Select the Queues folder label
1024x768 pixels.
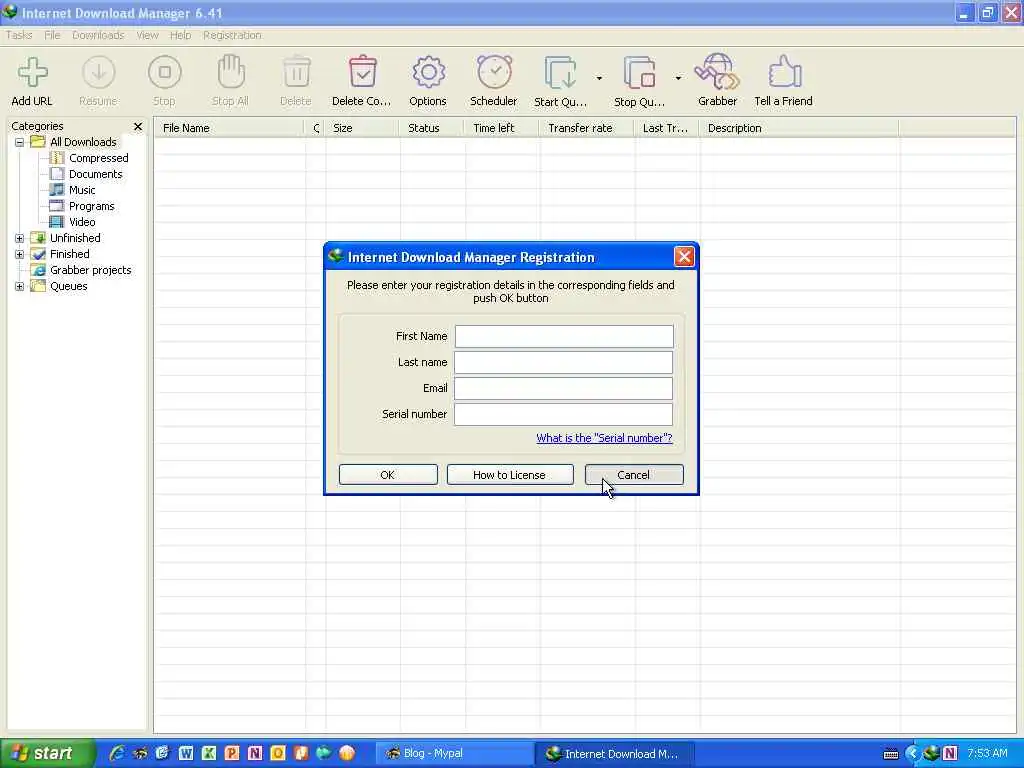(69, 286)
